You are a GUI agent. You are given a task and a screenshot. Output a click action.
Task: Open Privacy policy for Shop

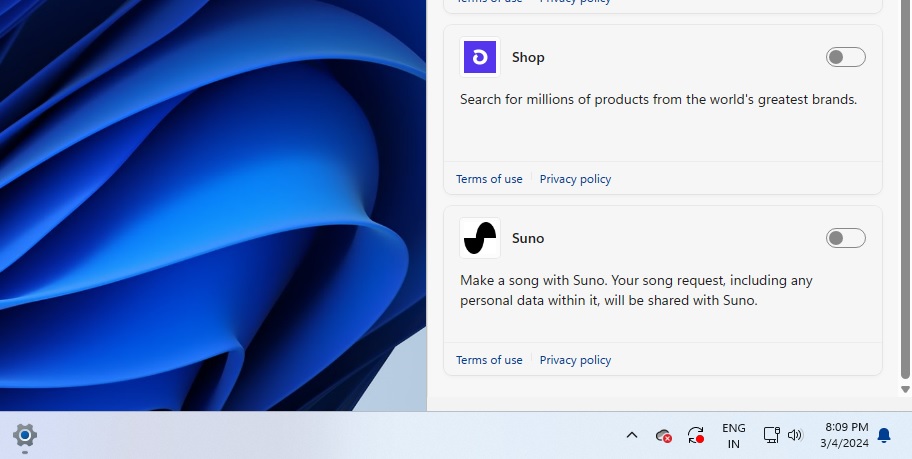click(x=575, y=179)
